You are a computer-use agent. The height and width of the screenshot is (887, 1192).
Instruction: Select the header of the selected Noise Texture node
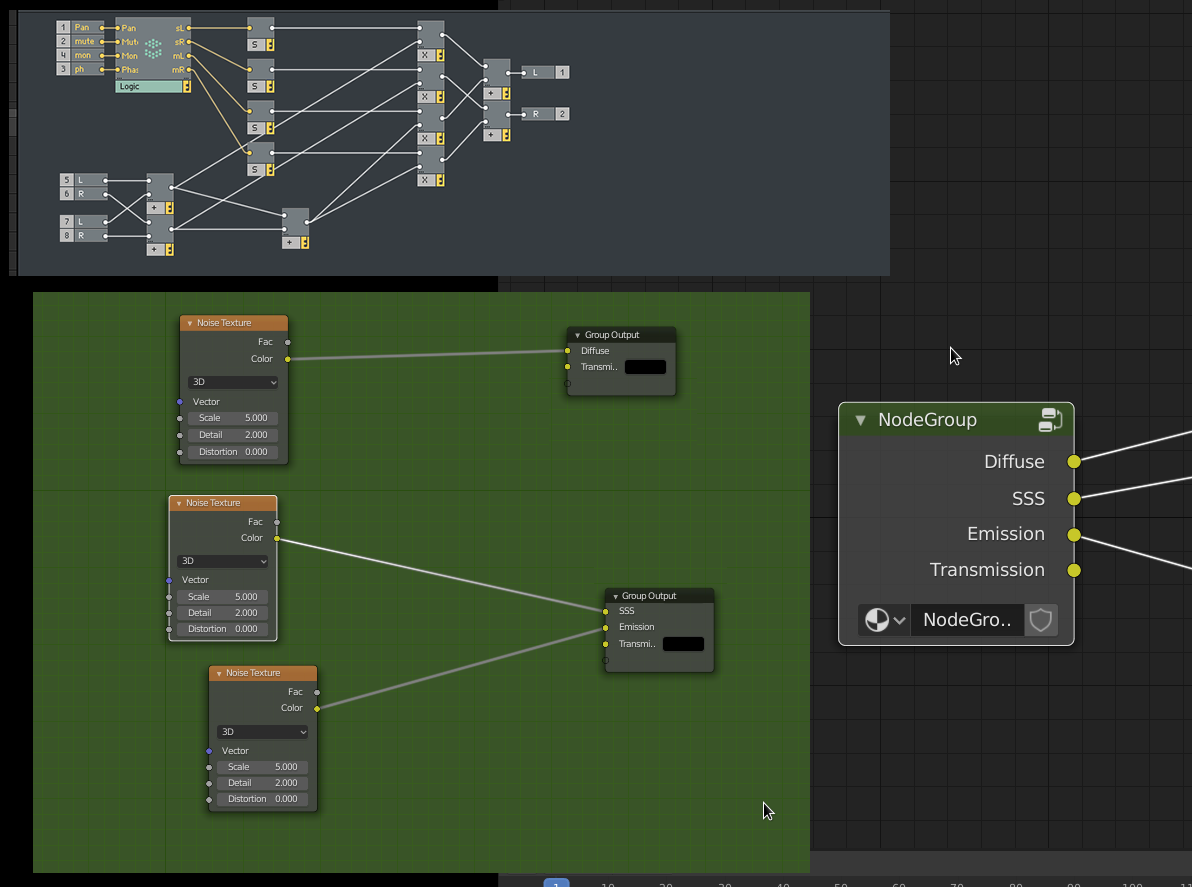[223, 503]
